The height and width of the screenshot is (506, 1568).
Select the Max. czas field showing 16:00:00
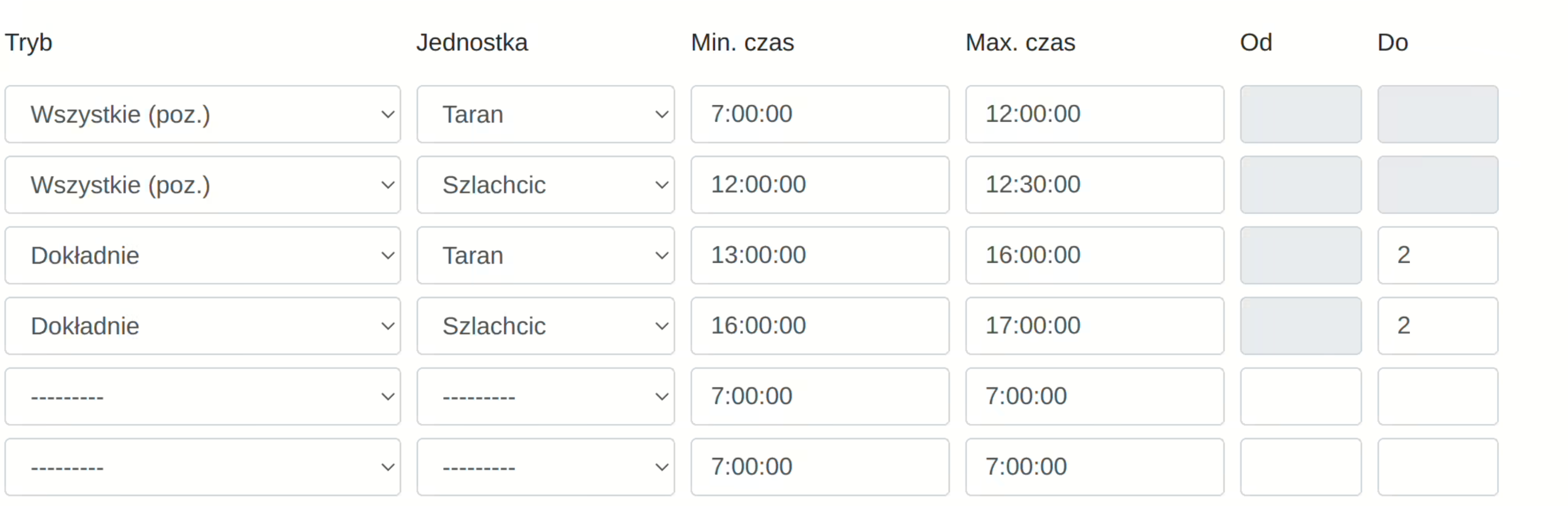pyautogui.click(x=1094, y=256)
